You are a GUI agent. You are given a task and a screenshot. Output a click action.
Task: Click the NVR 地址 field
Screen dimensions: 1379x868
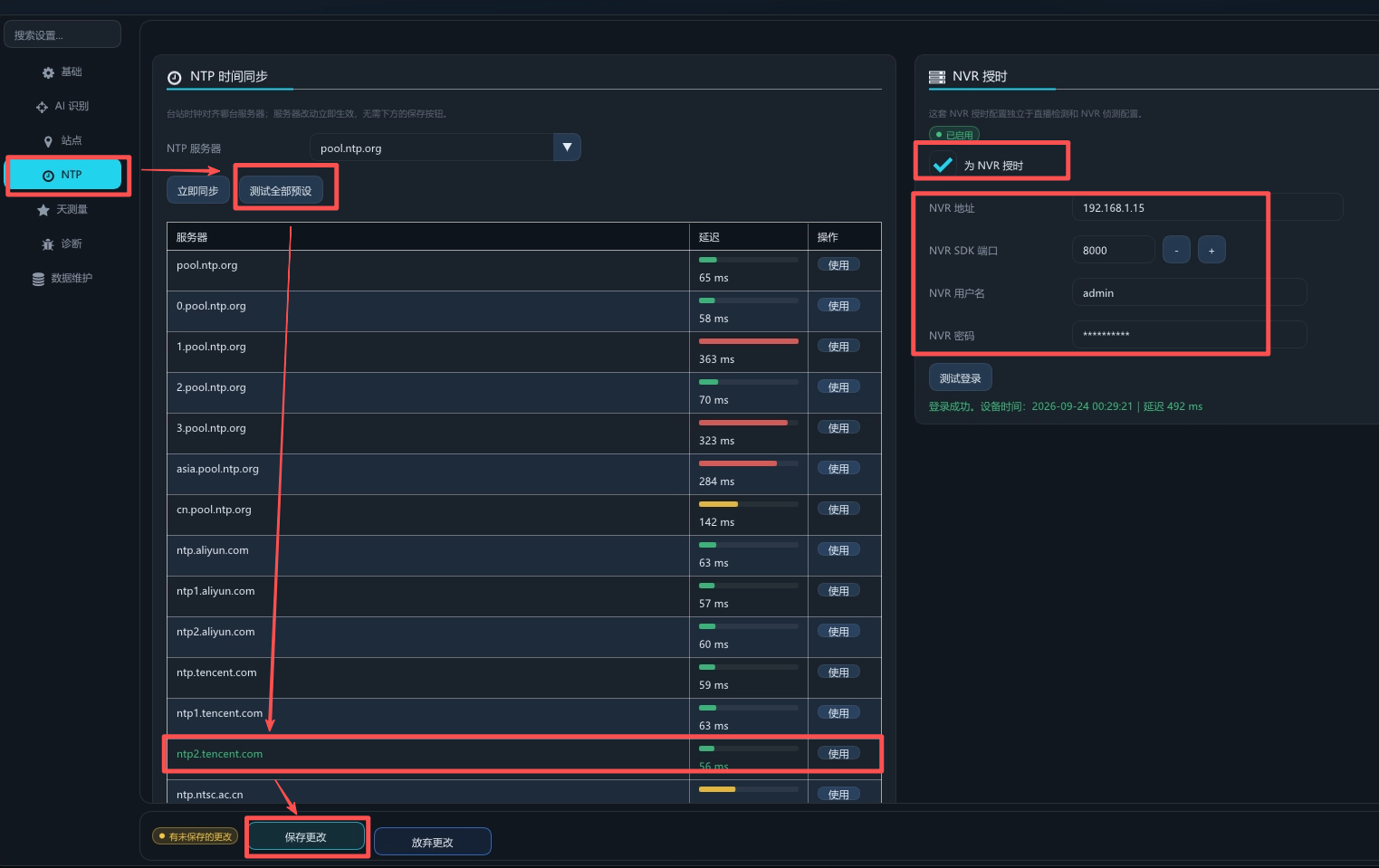pyautogui.click(x=1207, y=207)
